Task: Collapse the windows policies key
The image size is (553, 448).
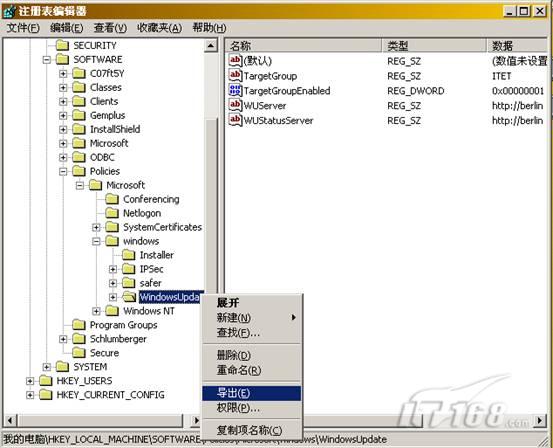Action: (x=96, y=241)
